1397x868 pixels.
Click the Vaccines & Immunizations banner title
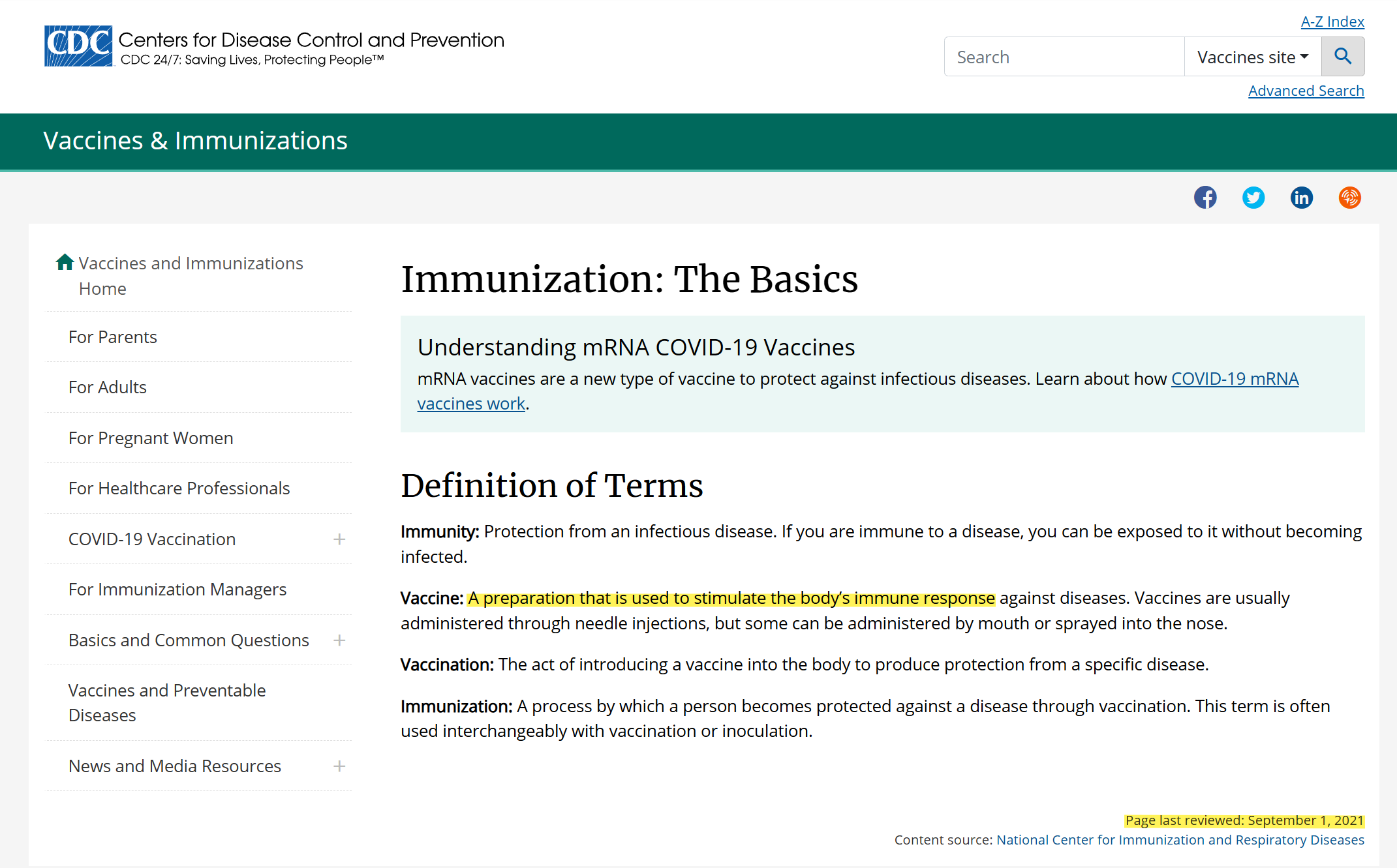pos(195,141)
